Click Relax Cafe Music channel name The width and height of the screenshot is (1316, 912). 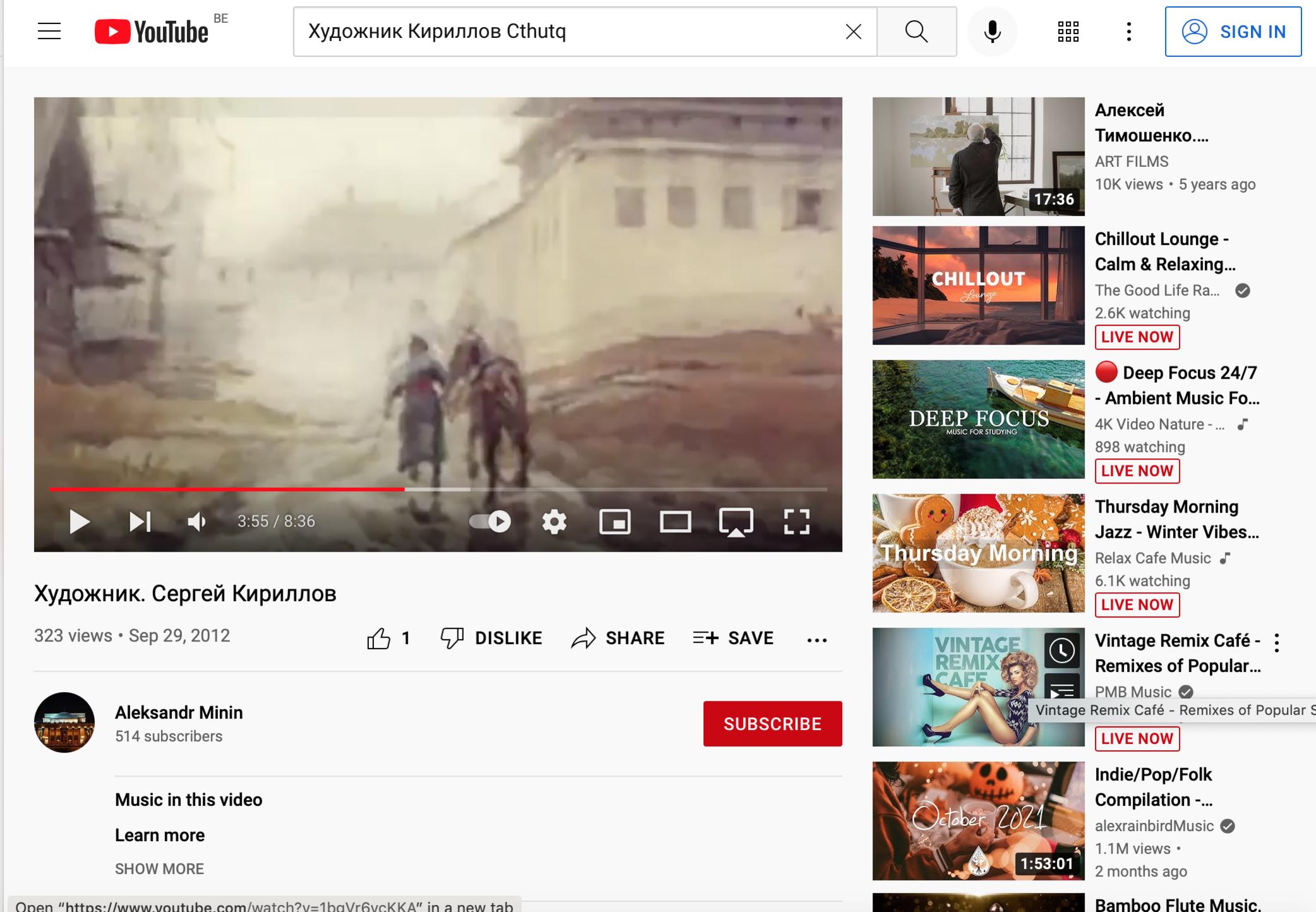[1153, 558]
